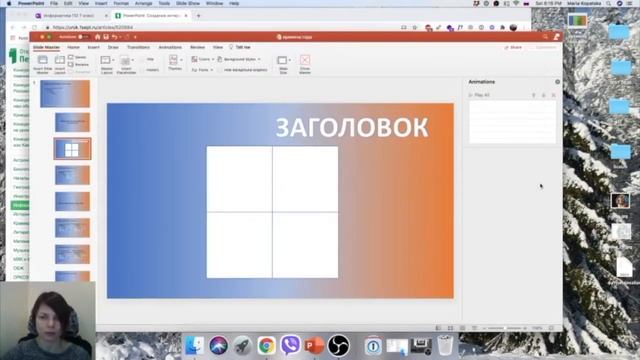Click the Rename layout button in ribbon
The height and width of the screenshot is (360, 640).
click(78, 64)
